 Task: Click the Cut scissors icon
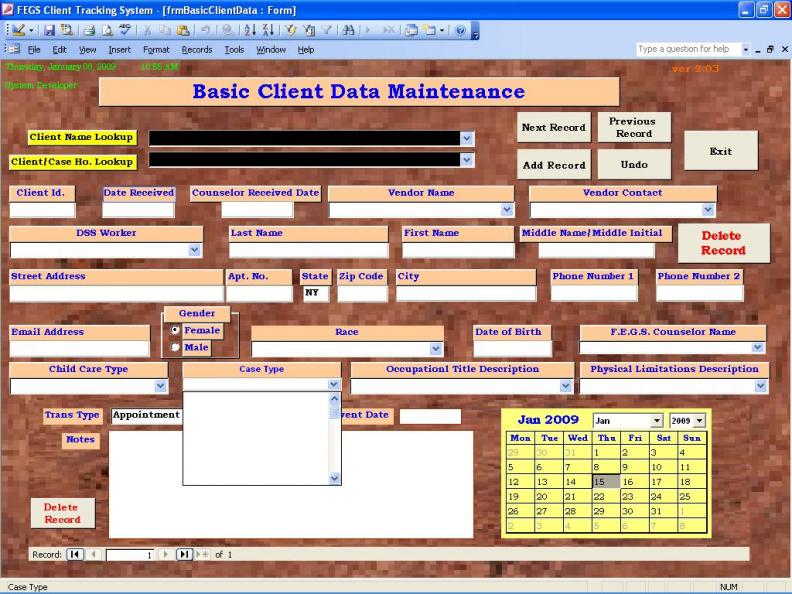coord(147,30)
